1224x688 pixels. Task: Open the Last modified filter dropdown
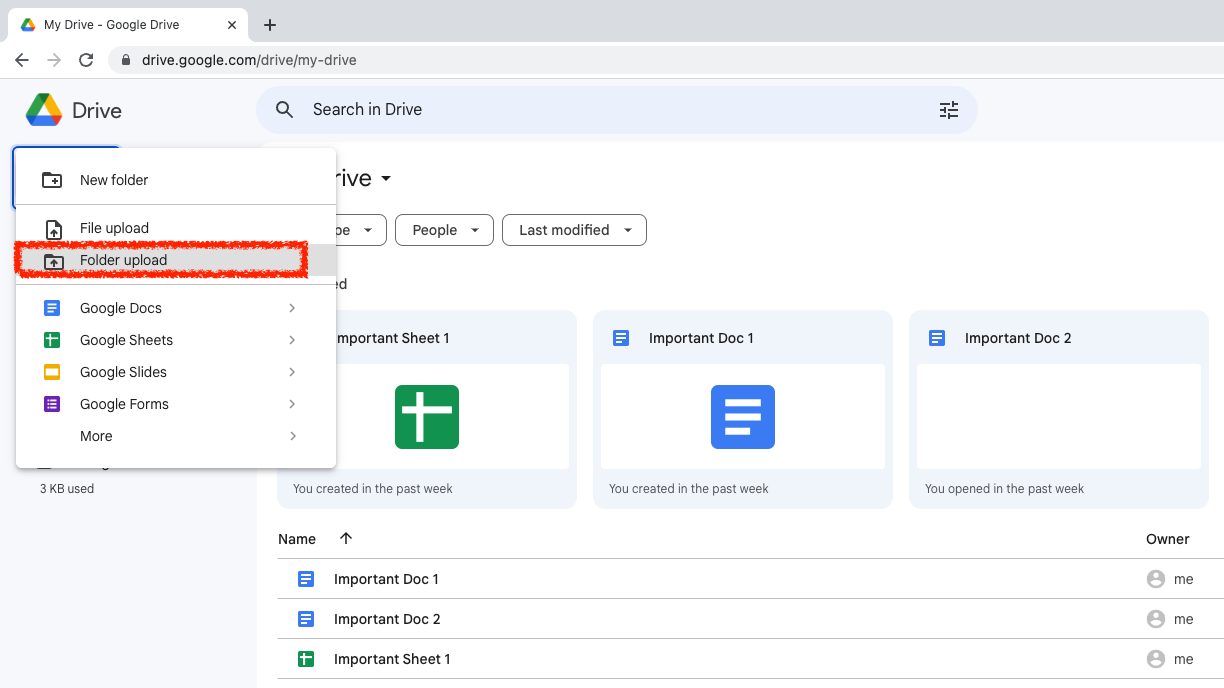click(574, 230)
